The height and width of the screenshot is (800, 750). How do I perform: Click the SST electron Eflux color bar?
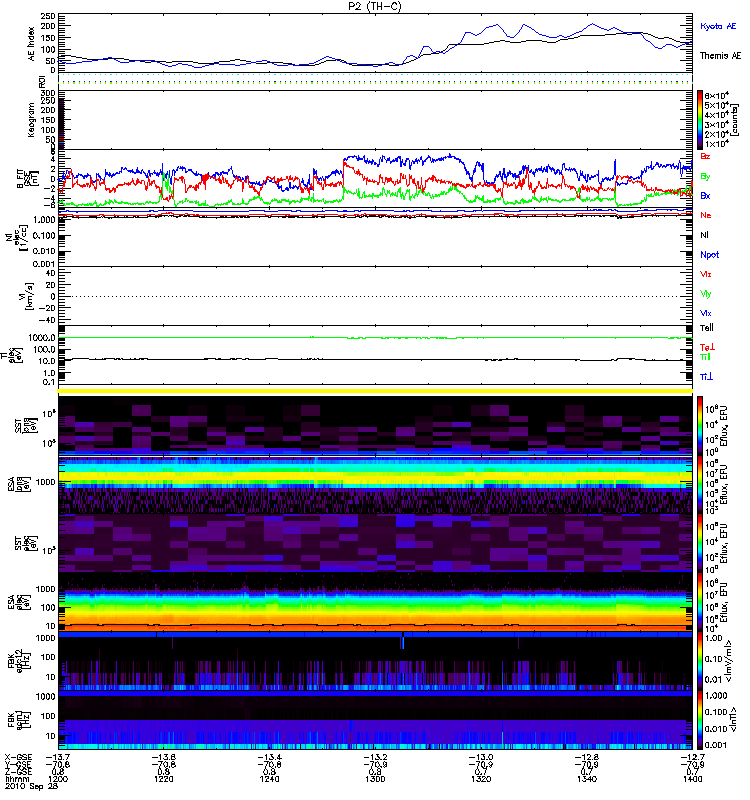coord(700,543)
